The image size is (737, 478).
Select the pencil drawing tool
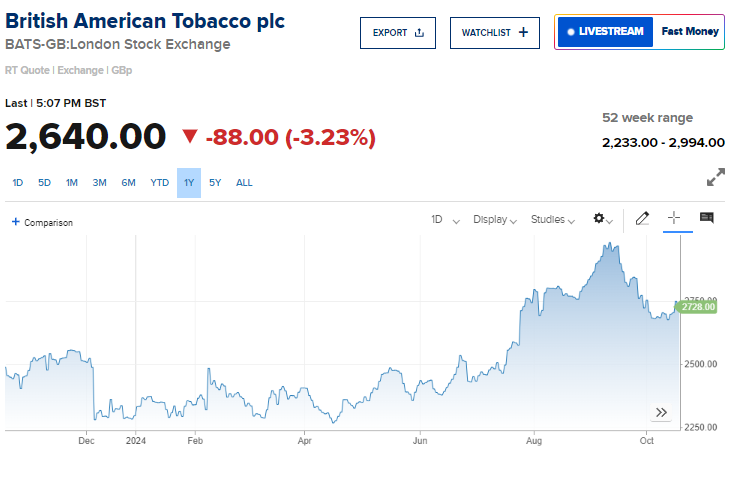tap(642, 219)
